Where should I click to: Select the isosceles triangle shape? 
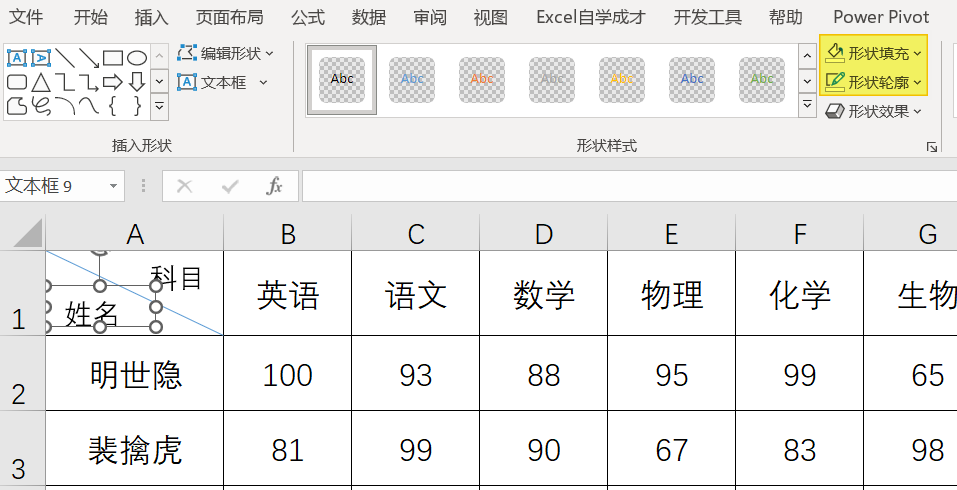pyautogui.click(x=41, y=82)
